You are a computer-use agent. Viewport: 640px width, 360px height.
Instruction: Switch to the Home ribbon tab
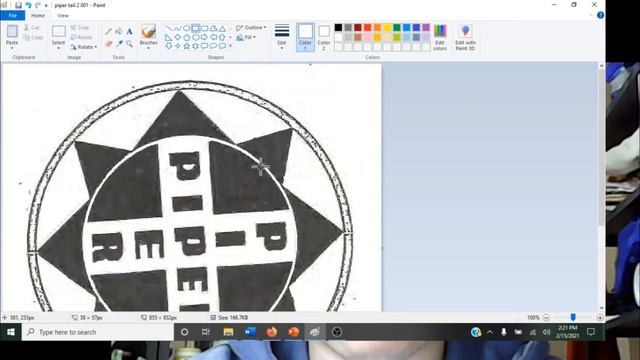[38, 16]
